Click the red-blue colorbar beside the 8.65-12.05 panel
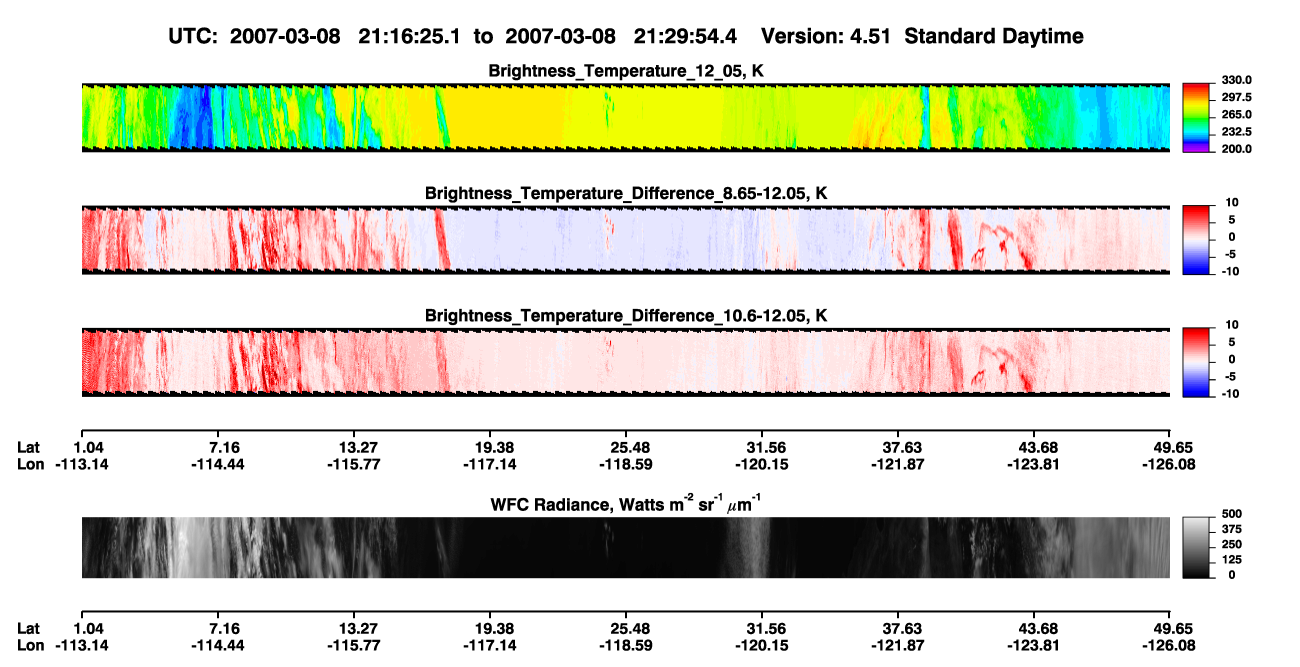Image resolution: width=1300 pixels, height=667 pixels. [1196, 239]
